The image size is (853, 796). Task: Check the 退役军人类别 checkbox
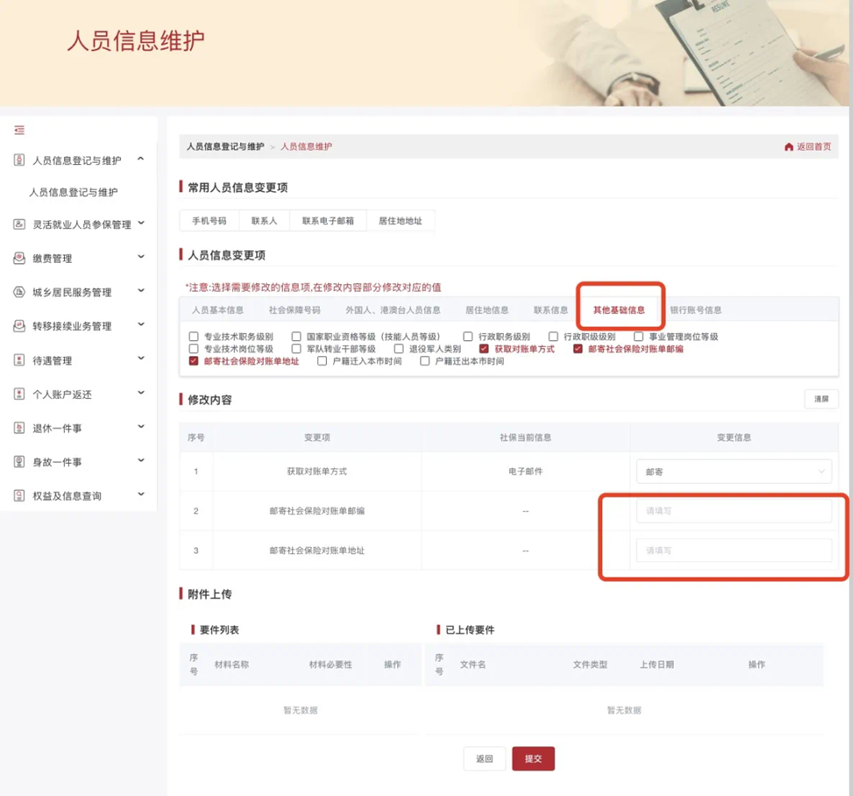point(399,348)
